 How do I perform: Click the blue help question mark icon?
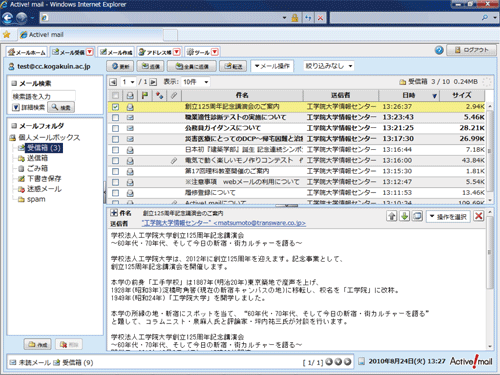[x=439, y=50]
